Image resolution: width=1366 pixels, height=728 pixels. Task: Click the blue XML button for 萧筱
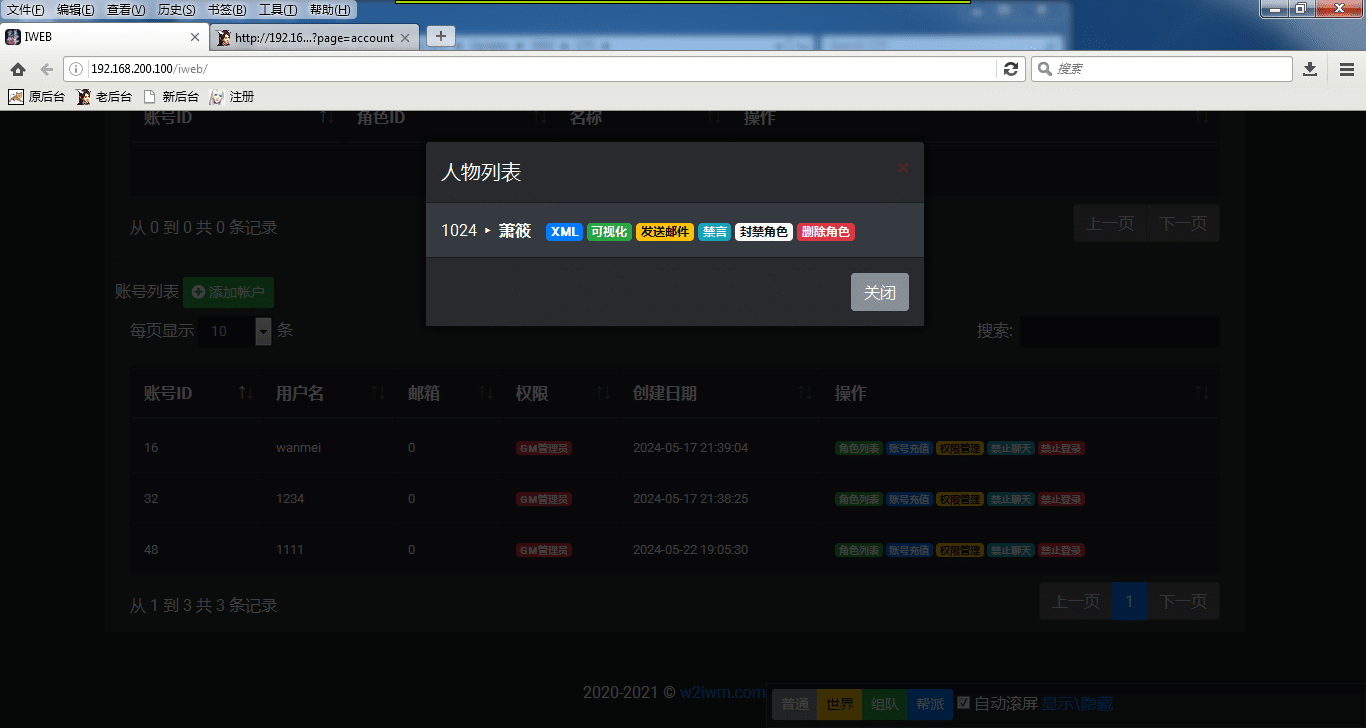pos(564,232)
